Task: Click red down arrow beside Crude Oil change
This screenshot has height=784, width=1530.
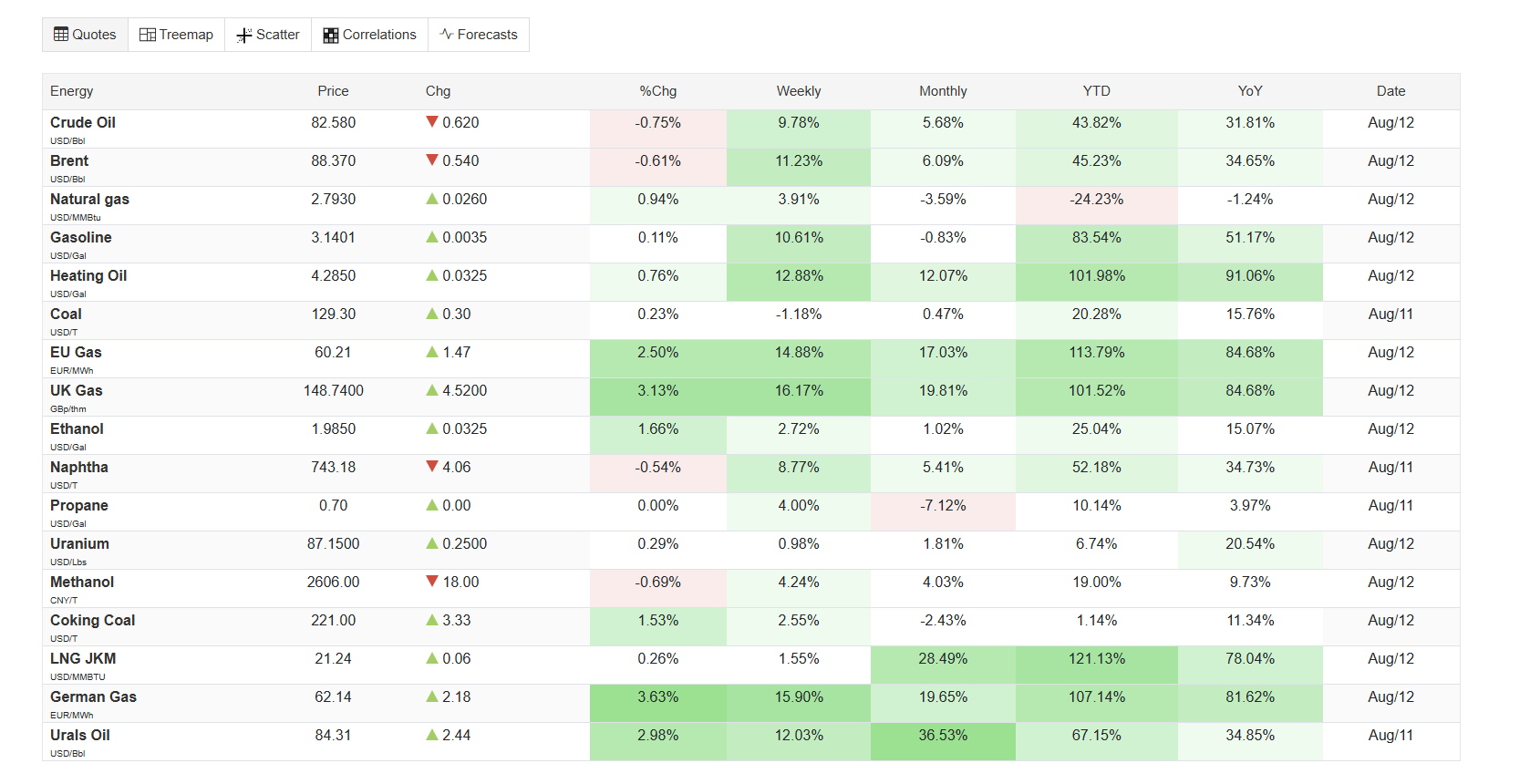Action: 432,122
